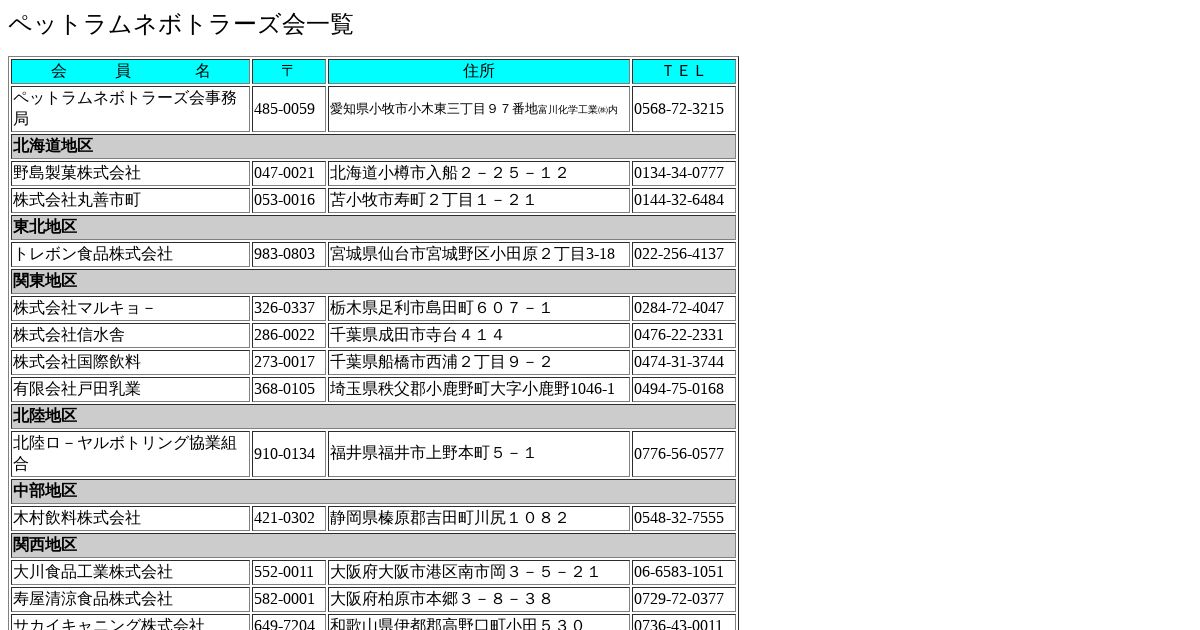Click postal code 485-0059
The height and width of the screenshot is (630, 1200).
click(x=284, y=109)
